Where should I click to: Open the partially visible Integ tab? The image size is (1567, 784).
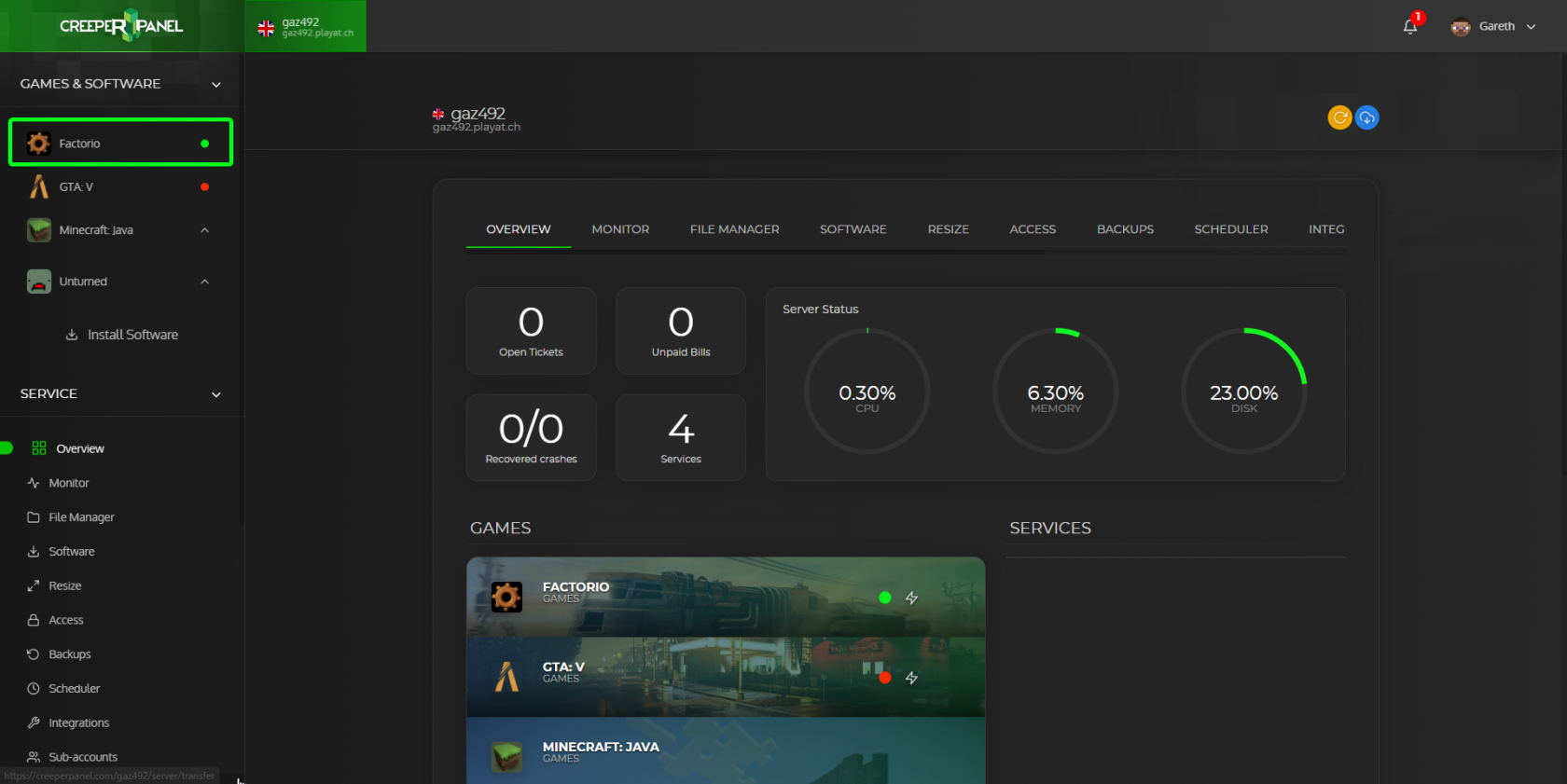[x=1326, y=229]
